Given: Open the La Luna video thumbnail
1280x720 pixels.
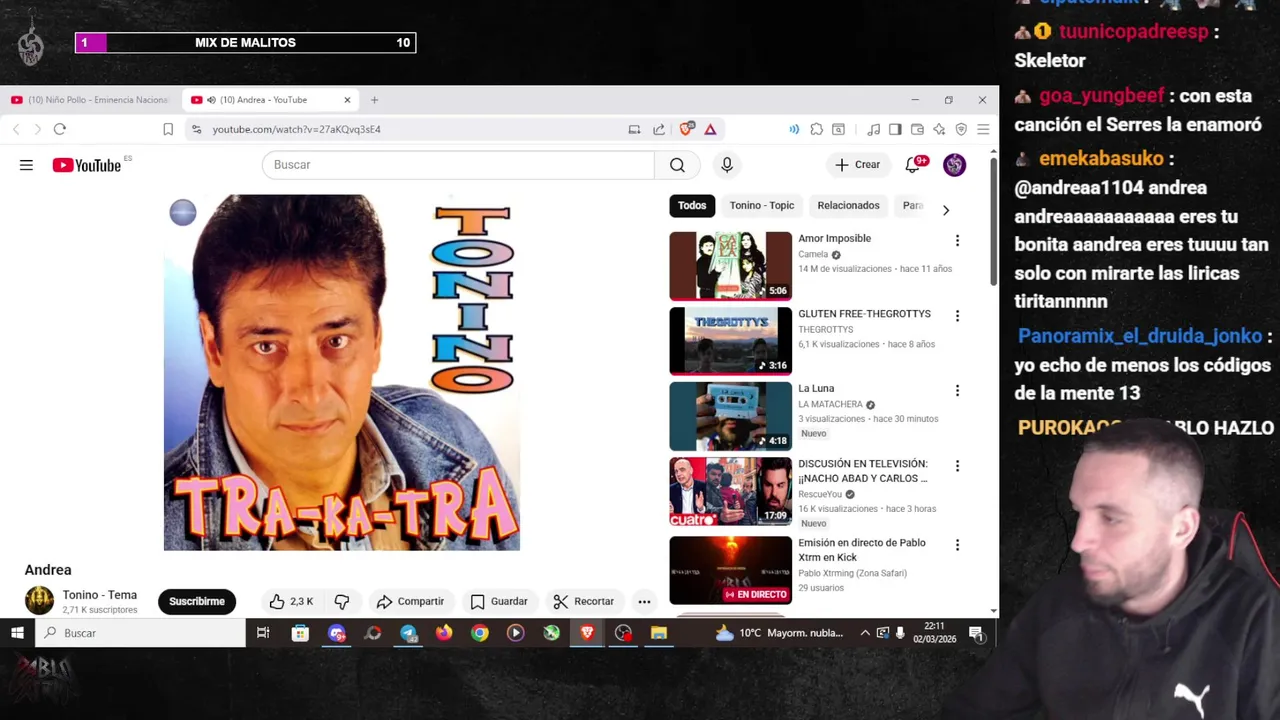Looking at the screenshot, I should (730, 416).
